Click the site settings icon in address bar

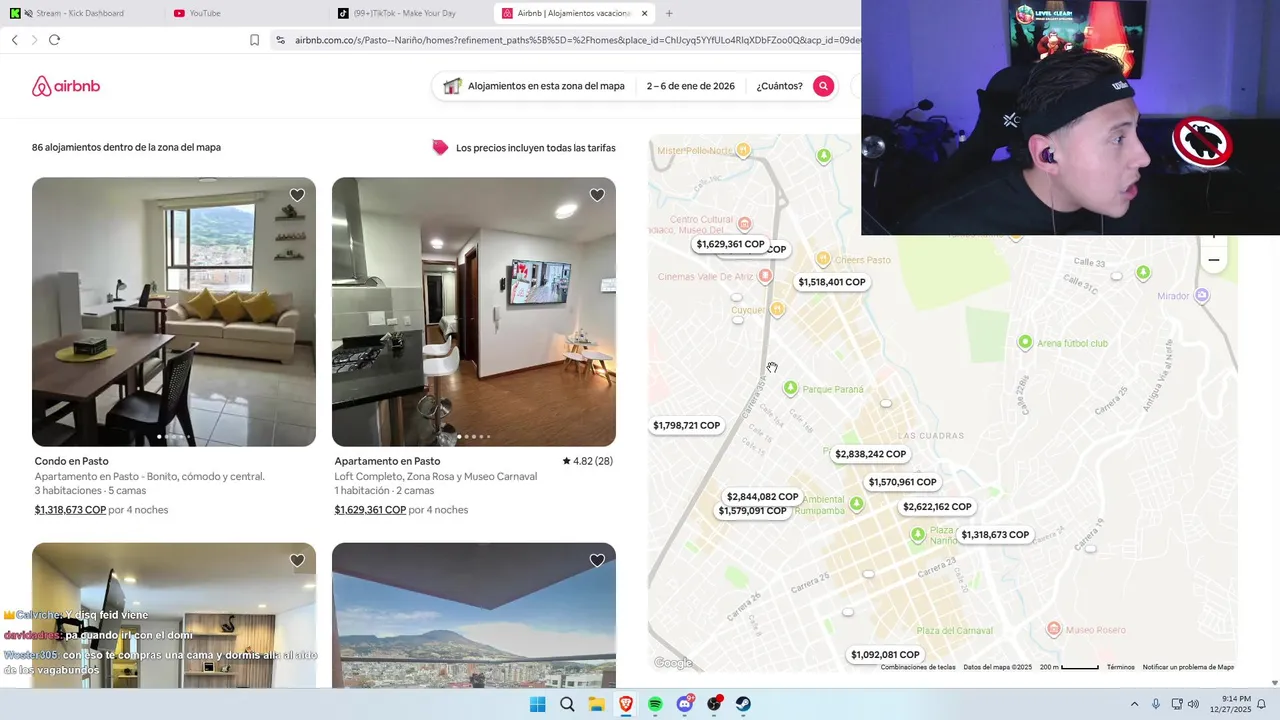click(281, 40)
